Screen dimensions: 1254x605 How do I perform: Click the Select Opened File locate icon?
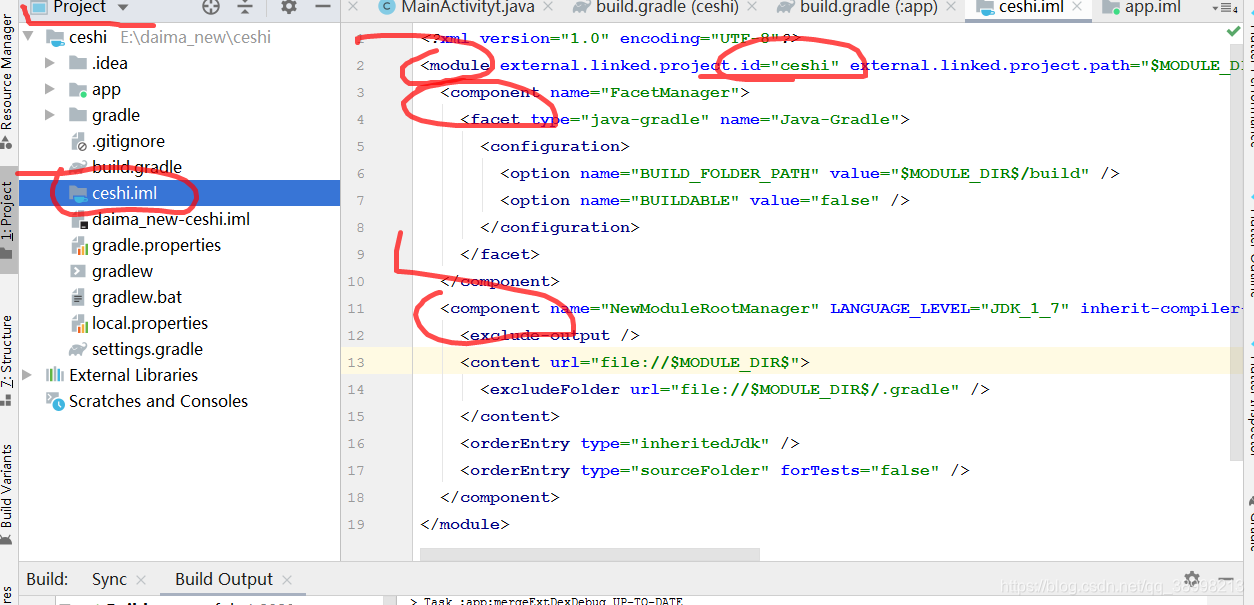(210, 7)
